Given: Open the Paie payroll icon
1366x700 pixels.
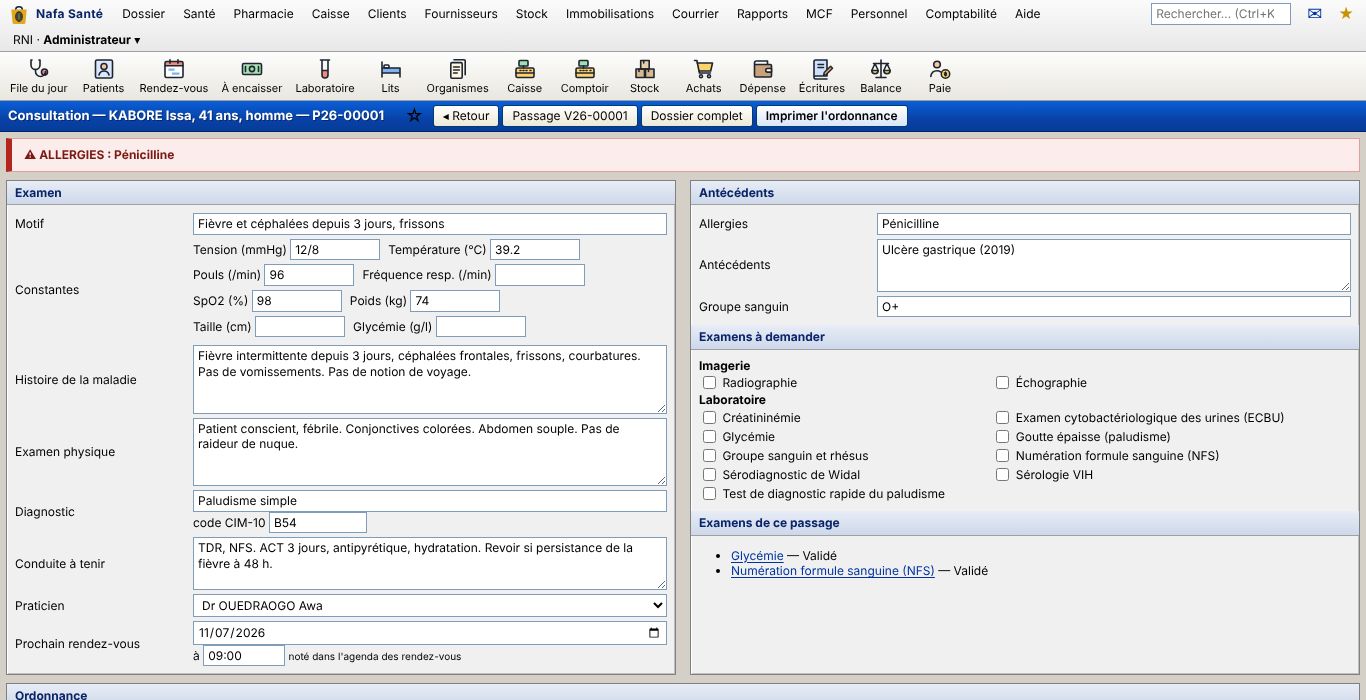Looking at the screenshot, I should [940, 76].
